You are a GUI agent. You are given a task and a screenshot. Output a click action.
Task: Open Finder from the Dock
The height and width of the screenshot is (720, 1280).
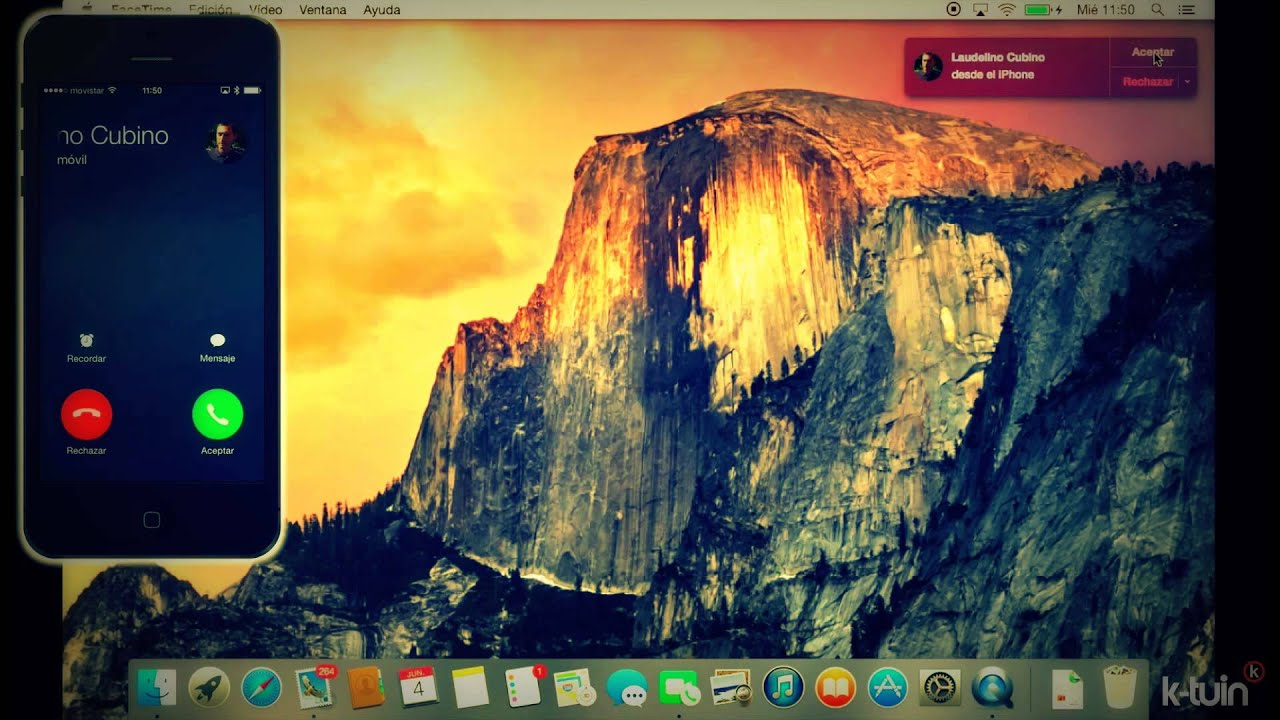pos(157,687)
